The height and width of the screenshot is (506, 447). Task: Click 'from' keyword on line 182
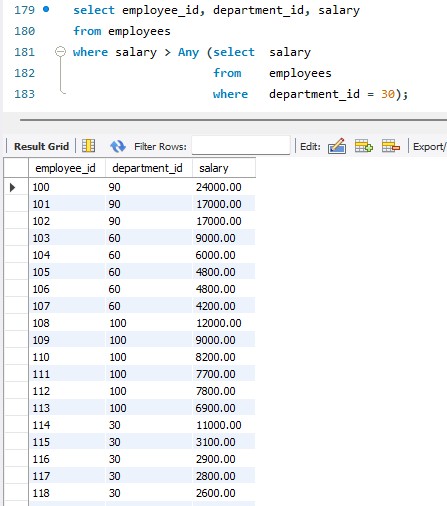pos(227,73)
